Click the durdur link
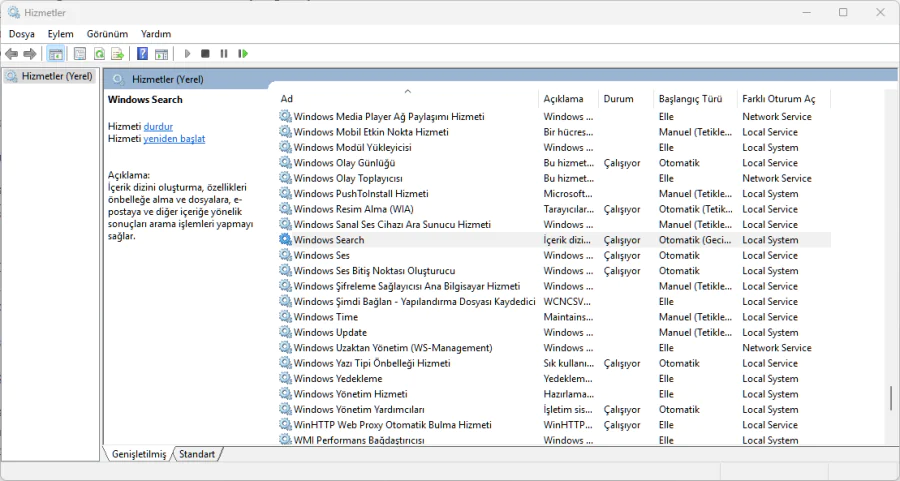Screen dimensions: 900x481 pos(158,126)
